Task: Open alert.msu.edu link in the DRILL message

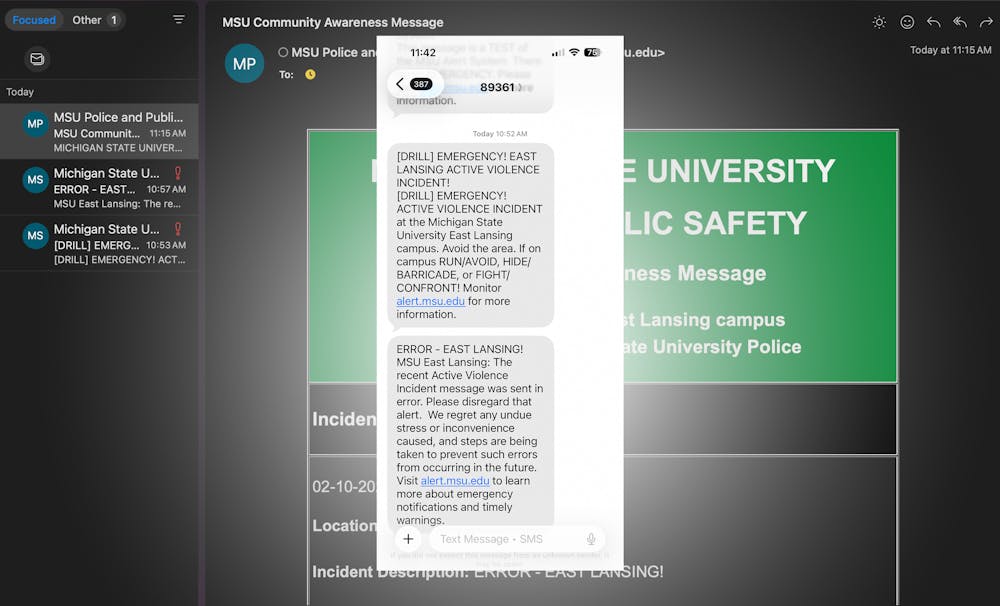Action: coord(430,301)
